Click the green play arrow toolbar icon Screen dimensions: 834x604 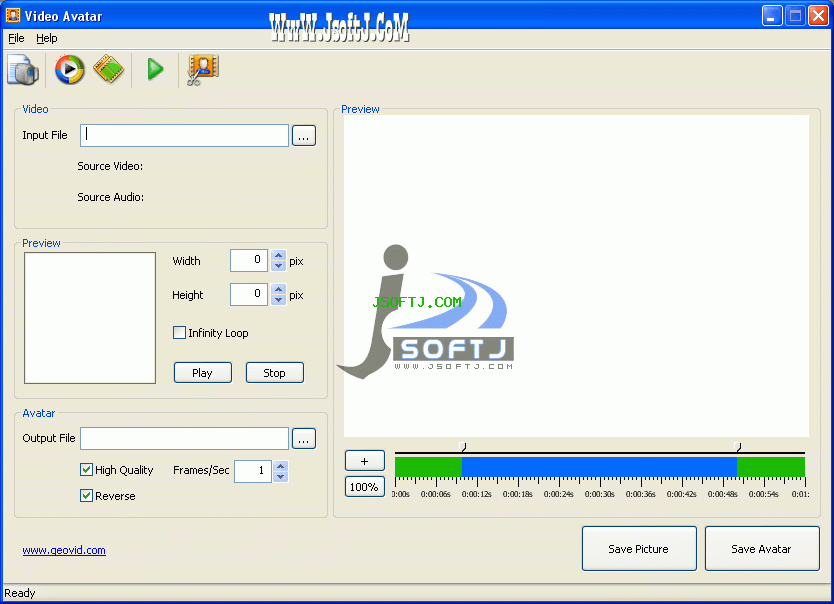[x=155, y=69]
